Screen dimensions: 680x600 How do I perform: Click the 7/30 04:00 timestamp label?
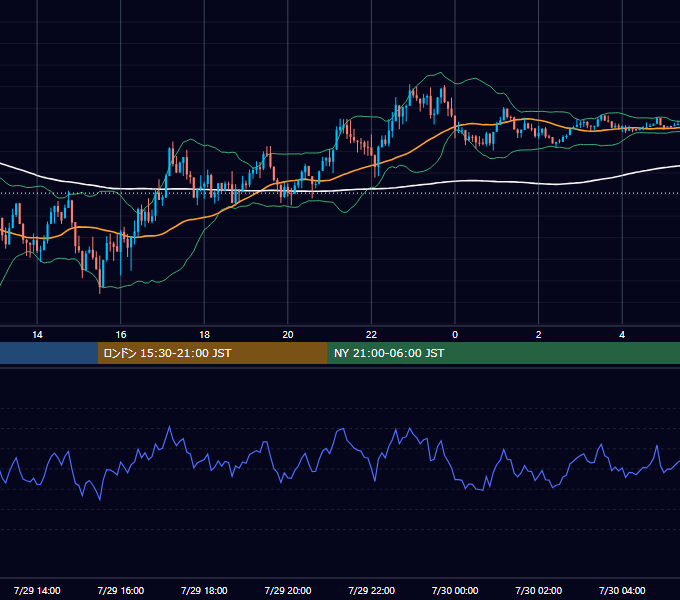[x=622, y=590]
